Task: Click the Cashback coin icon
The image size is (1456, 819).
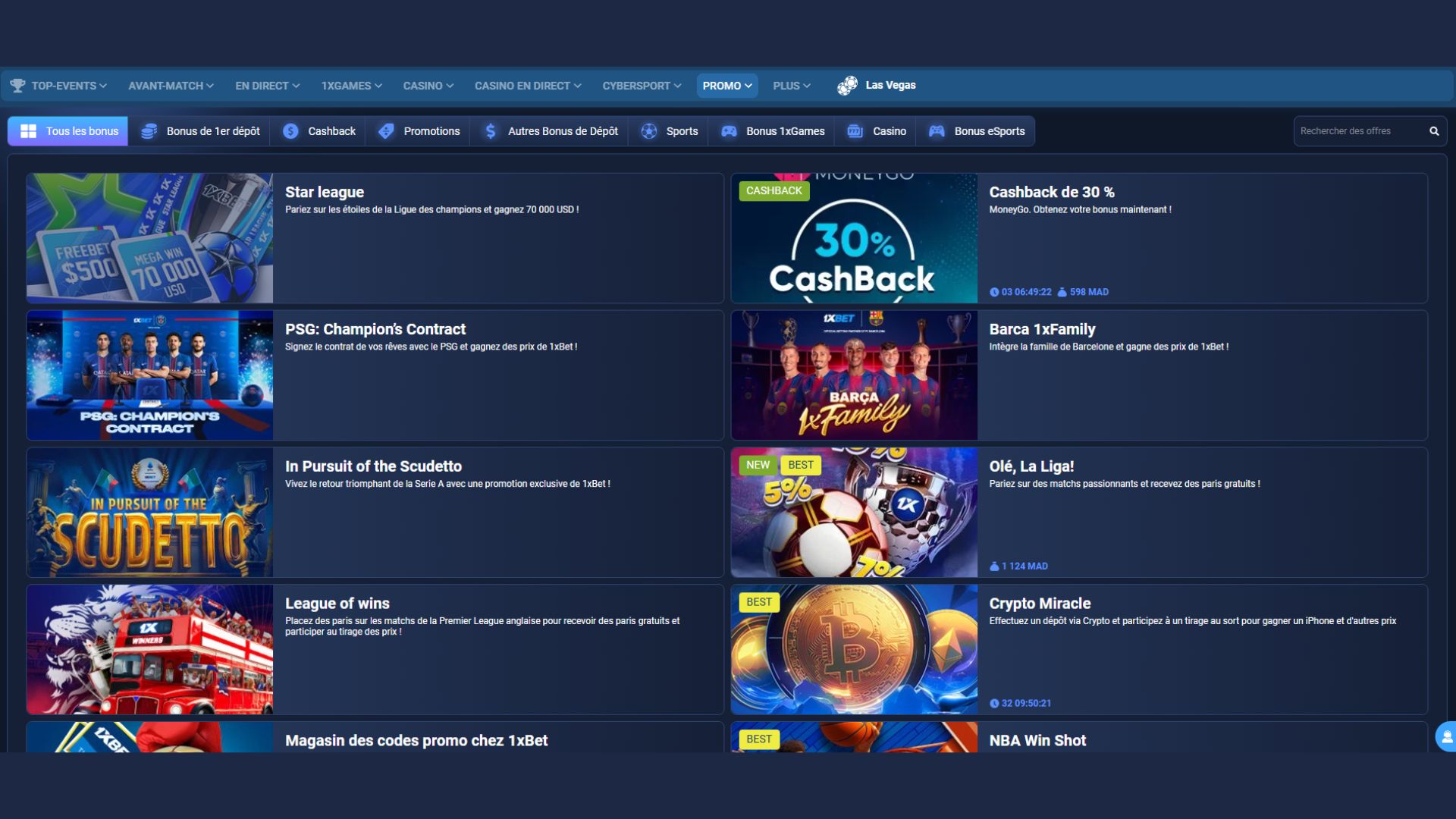Action: [x=290, y=131]
